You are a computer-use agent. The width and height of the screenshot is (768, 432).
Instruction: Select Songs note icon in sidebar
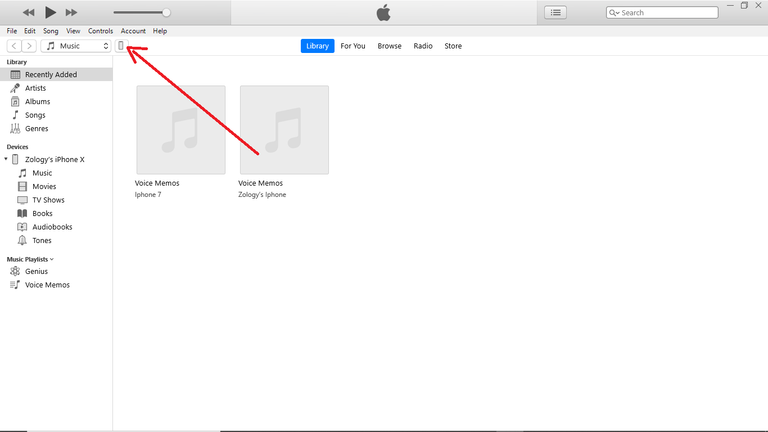pos(15,115)
